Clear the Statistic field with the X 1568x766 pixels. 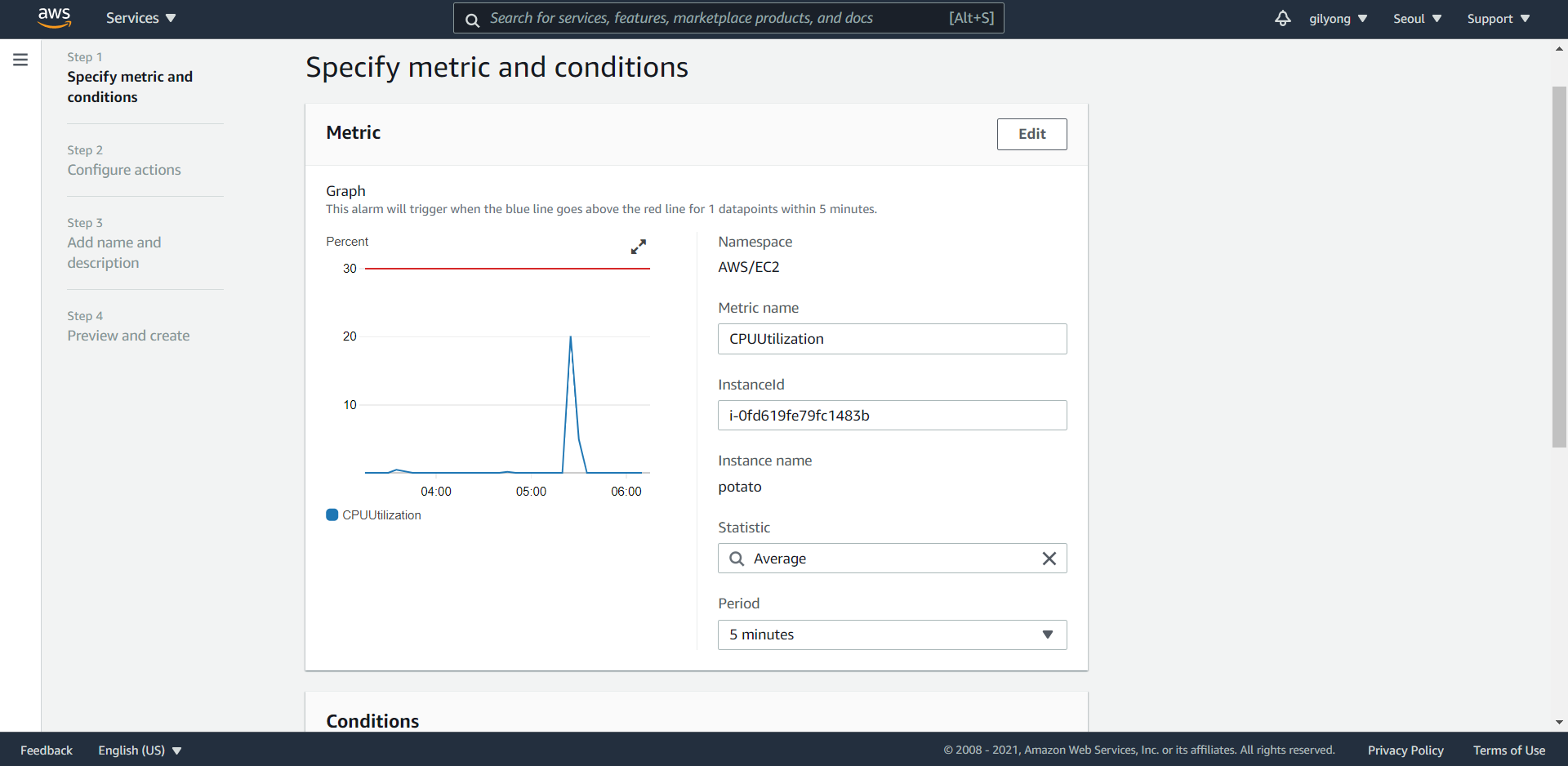coord(1049,559)
